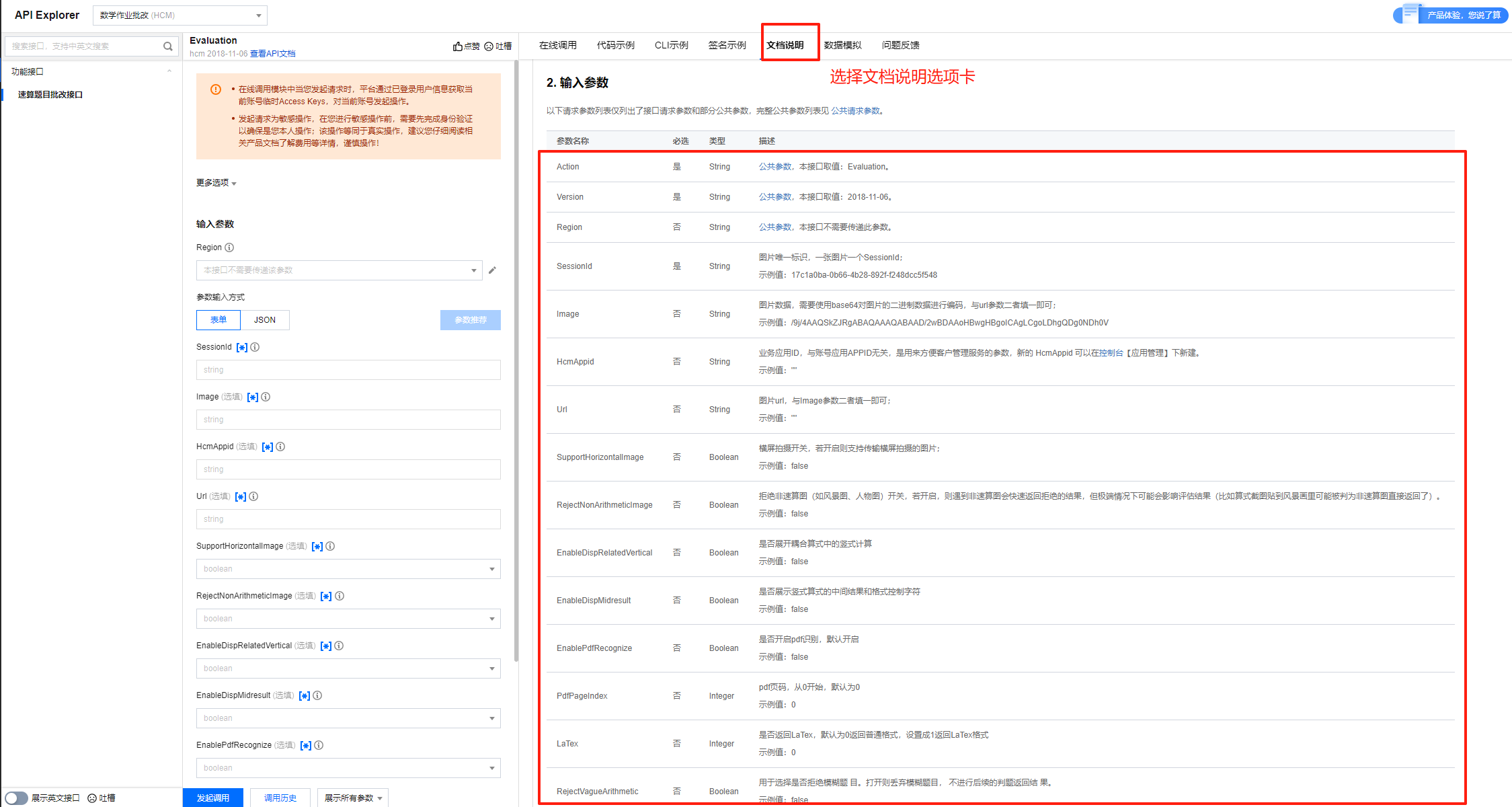Select the 表单 input mode

click(x=218, y=320)
